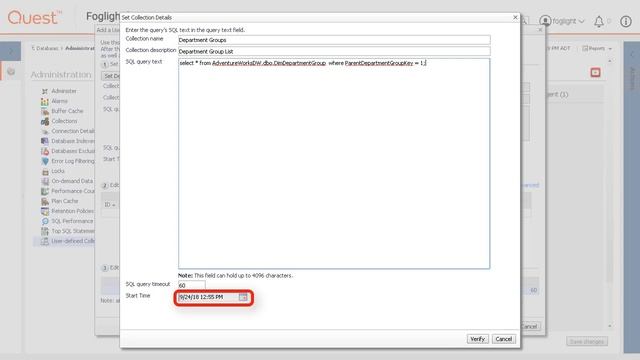Click the Database Indexes icon
The height and width of the screenshot is (360, 640).
(45, 141)
